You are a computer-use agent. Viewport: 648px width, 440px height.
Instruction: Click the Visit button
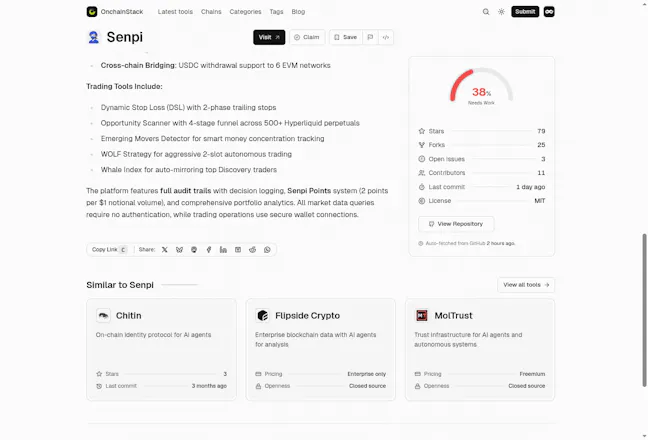click(269, 37)
